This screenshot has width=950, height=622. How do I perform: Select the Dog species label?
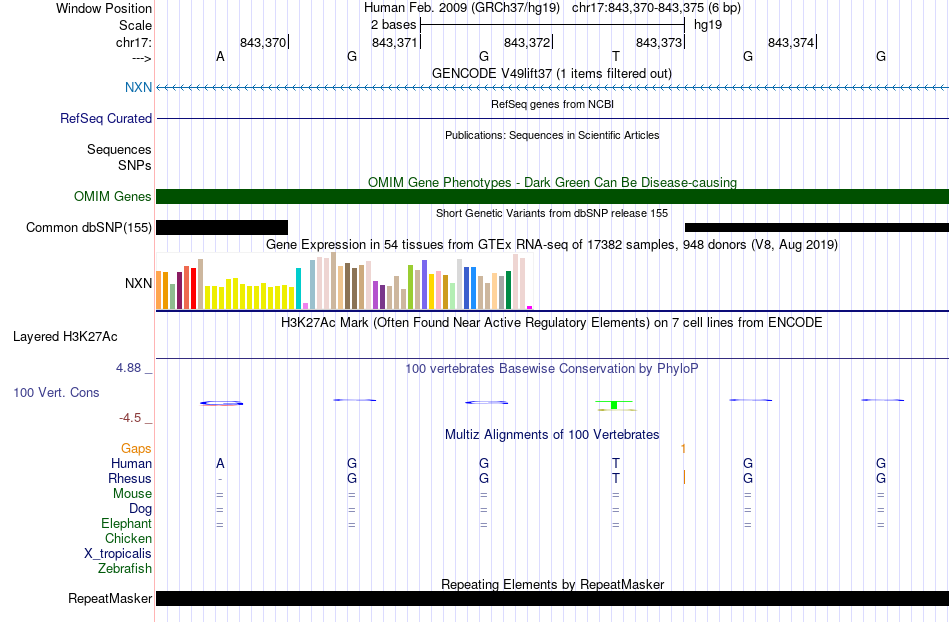pyautogui.click(x=140, y=509)
